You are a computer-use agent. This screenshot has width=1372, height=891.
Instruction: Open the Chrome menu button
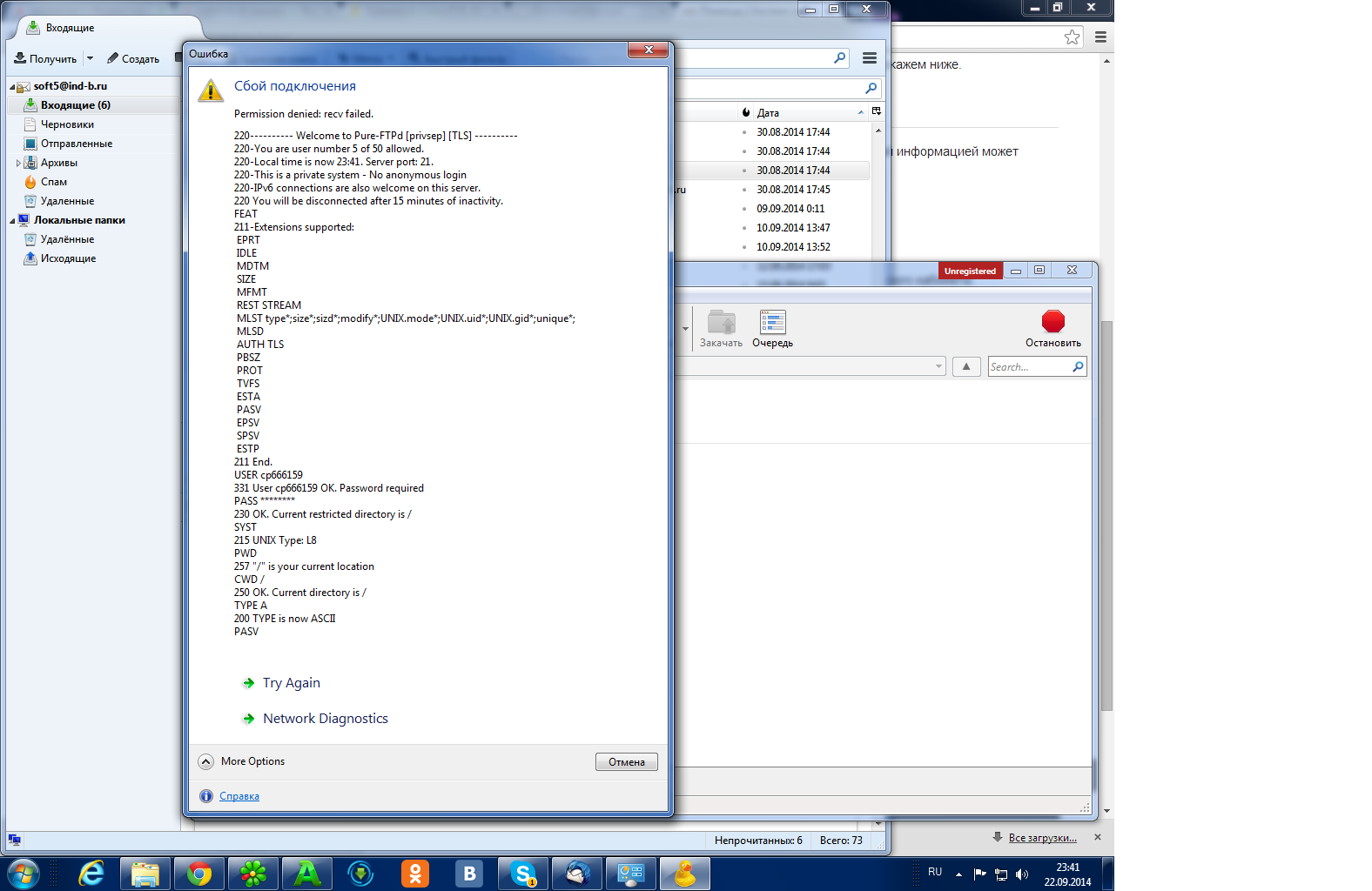[x=1100, y=37]
